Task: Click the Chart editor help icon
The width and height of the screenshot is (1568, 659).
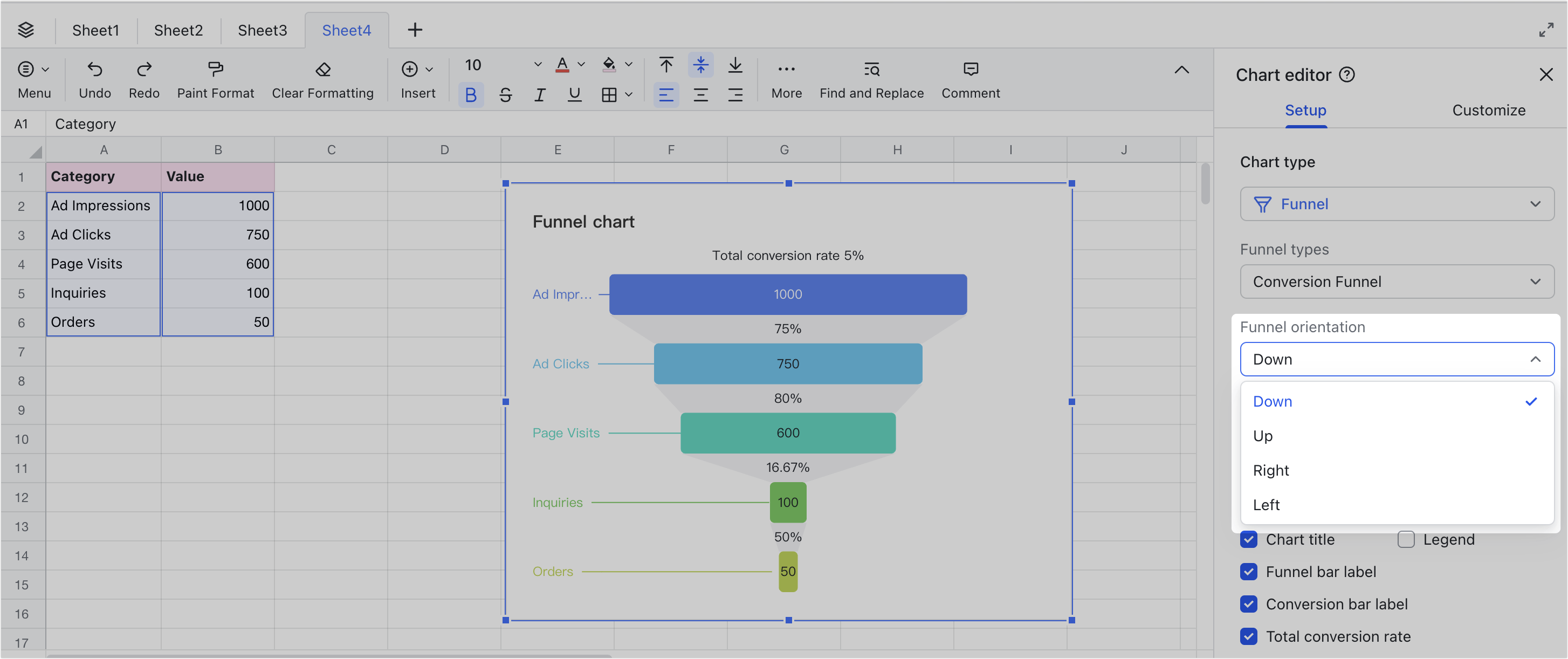Action: coord(1347,75)
